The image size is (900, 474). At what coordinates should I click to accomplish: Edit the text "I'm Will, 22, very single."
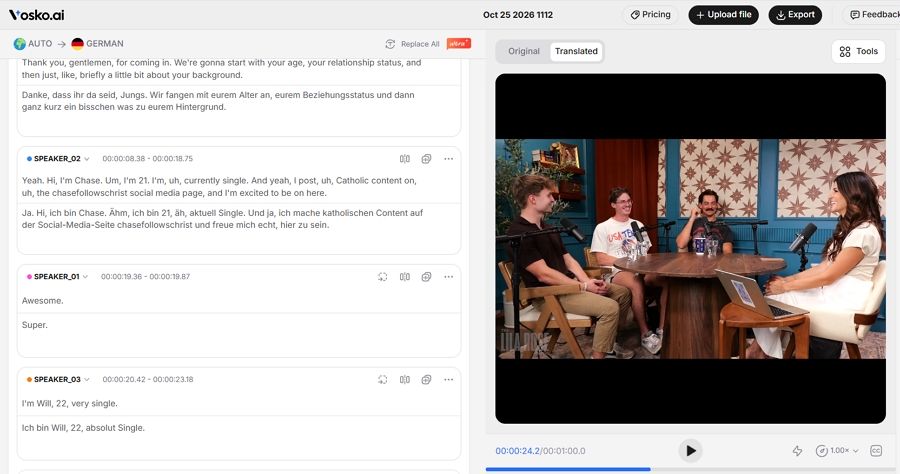coord(69,403)
